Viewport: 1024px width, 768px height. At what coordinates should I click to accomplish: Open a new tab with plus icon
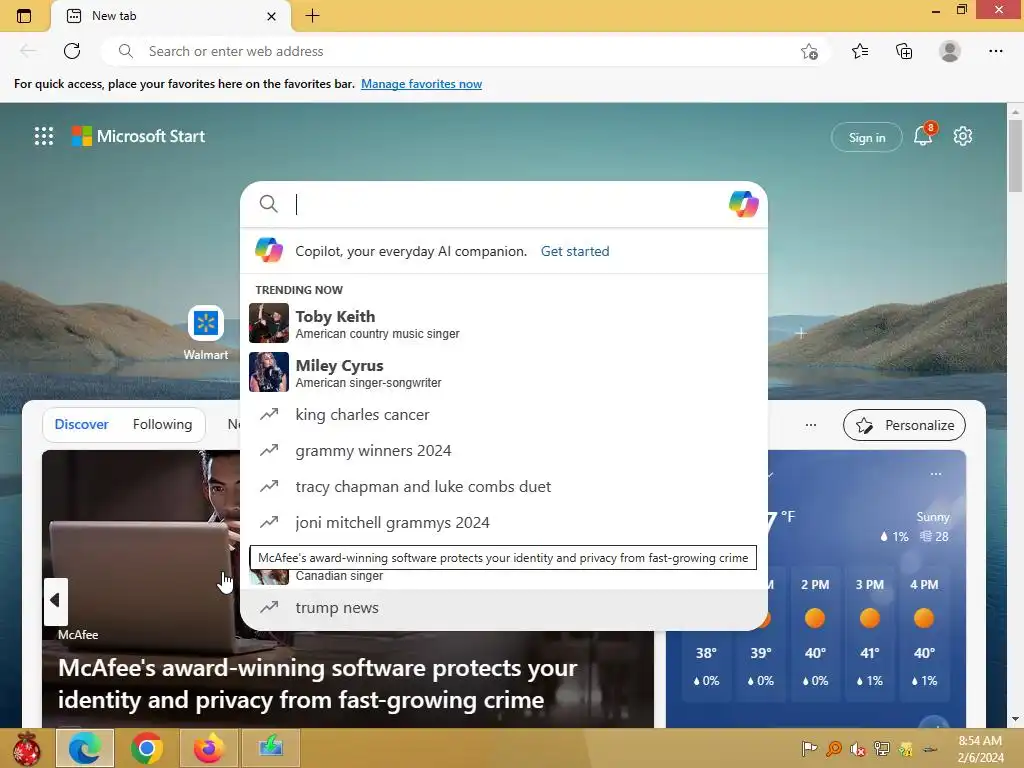(313, 16)
